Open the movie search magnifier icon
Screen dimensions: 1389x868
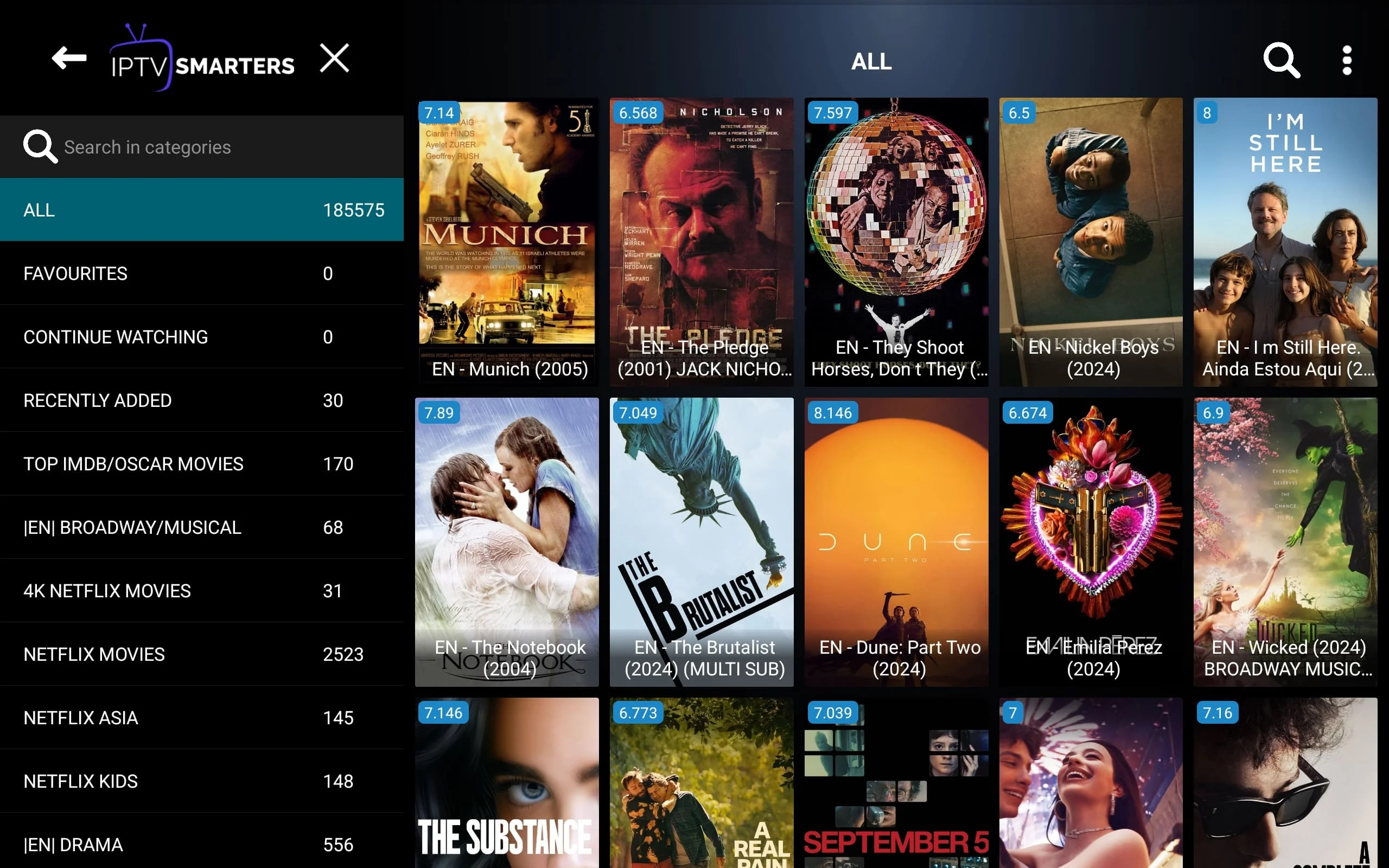[1282, 60]
